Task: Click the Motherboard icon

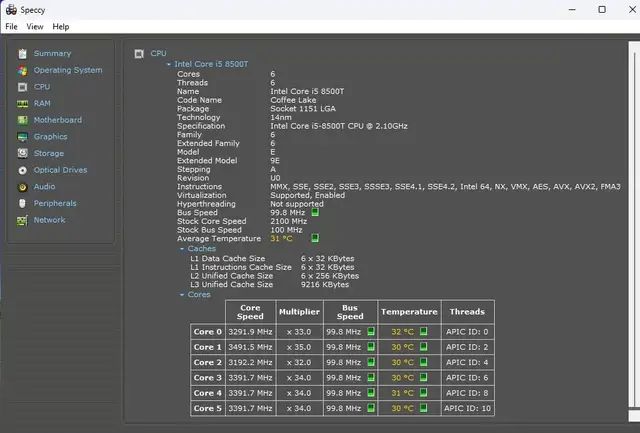Action: pyautogui.click(x=22, y=120)
